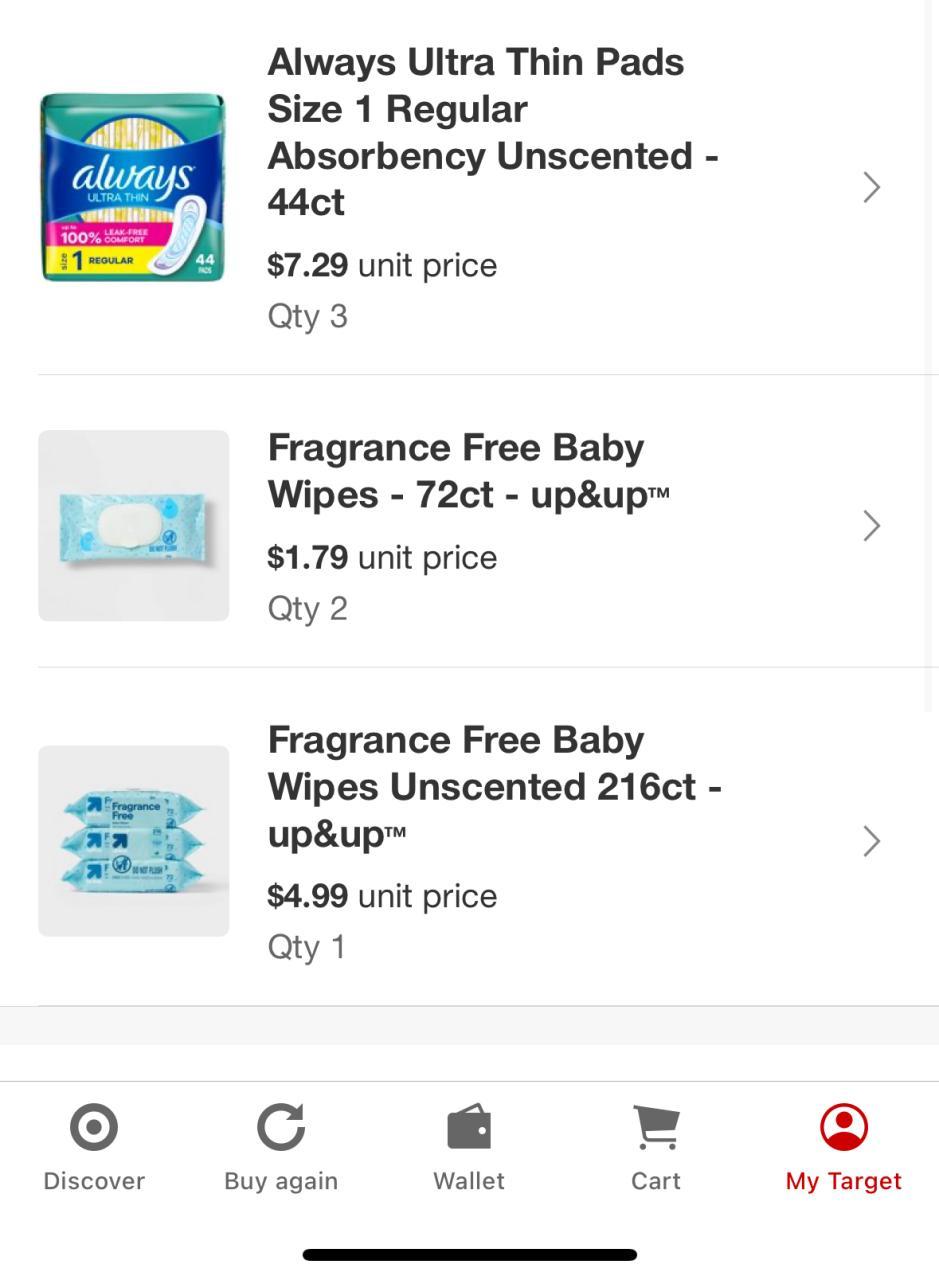Select the Cart tab label
The image size is (939, 1280).
[x=656, y=1181]
